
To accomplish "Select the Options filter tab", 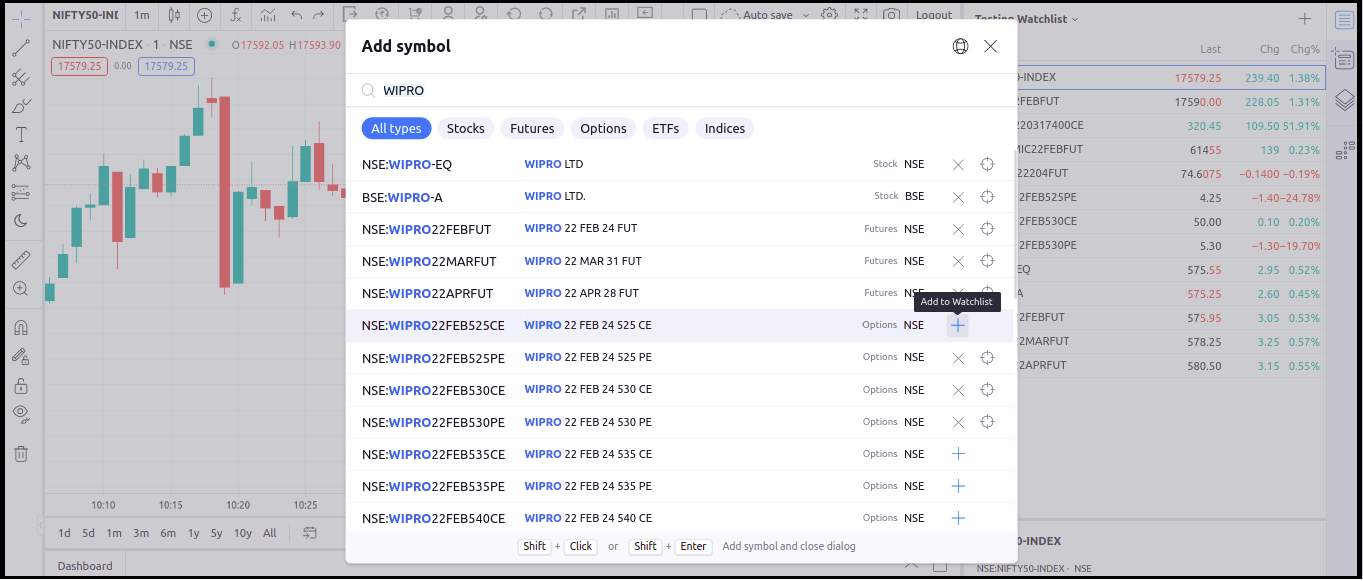I will pyautogui.click(x=603, y=128).
